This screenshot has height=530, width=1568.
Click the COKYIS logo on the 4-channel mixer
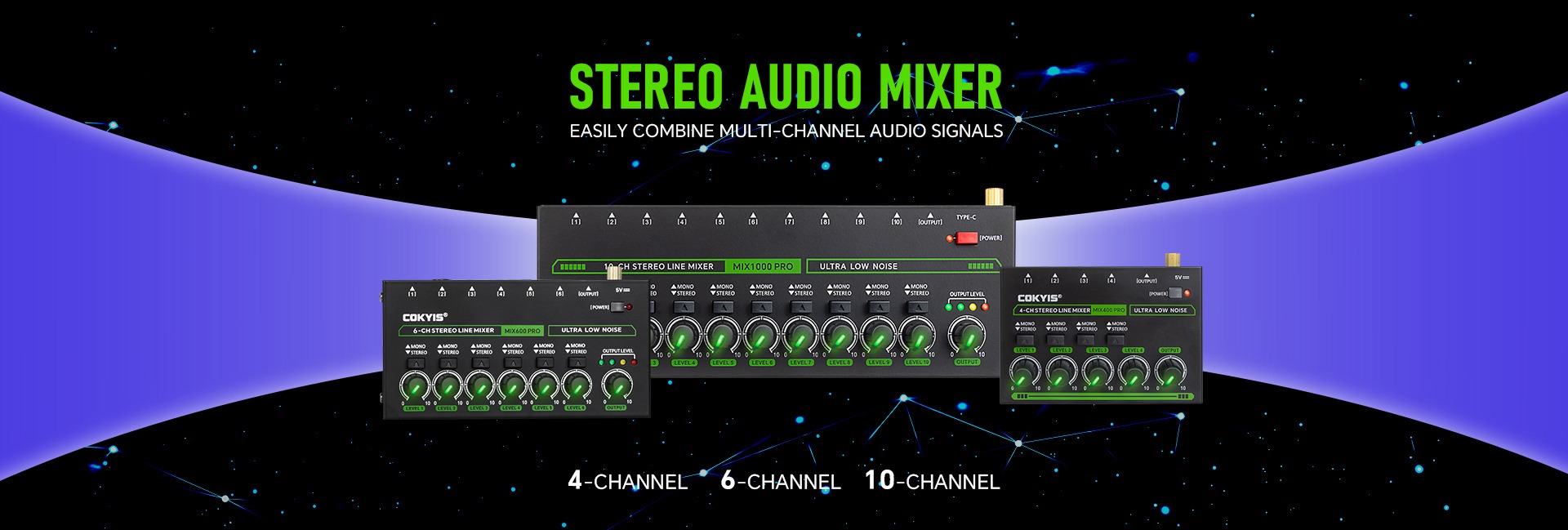pyautogui.click(x=1040, y=298)
